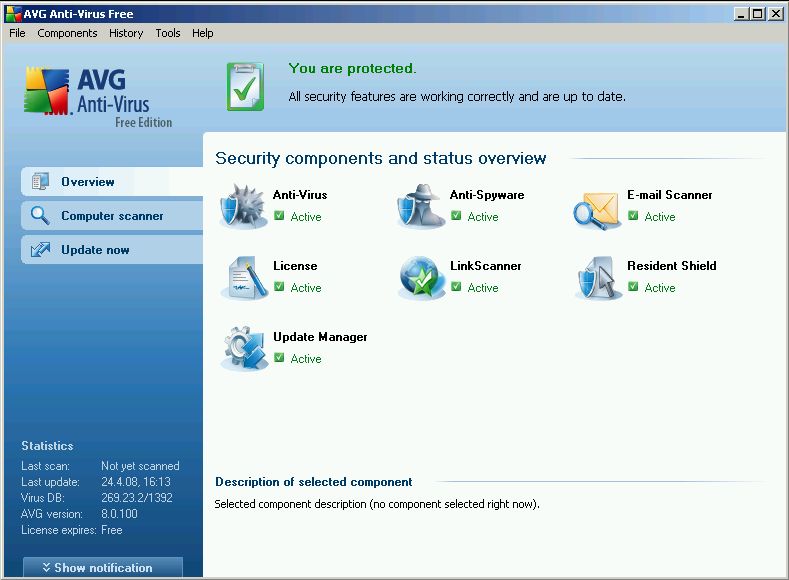The width and height of the screenshot is (789, 580).
Task: Select the Update Manager gear icon
Action: coord(245,348)
